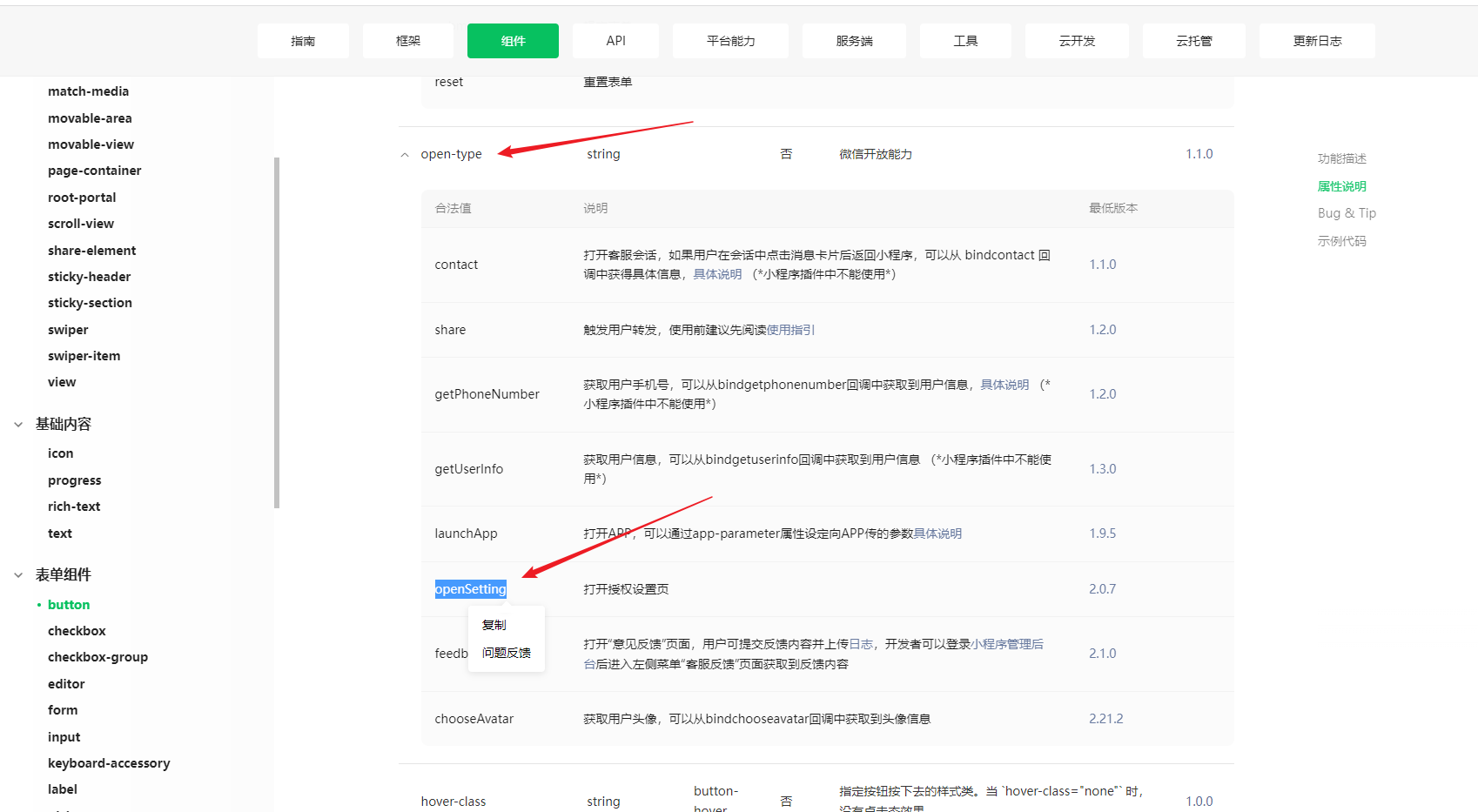The image size is (1478, 812).
Task: Click version 2.0.7 for openSetting
Action: coord(1102,589)
